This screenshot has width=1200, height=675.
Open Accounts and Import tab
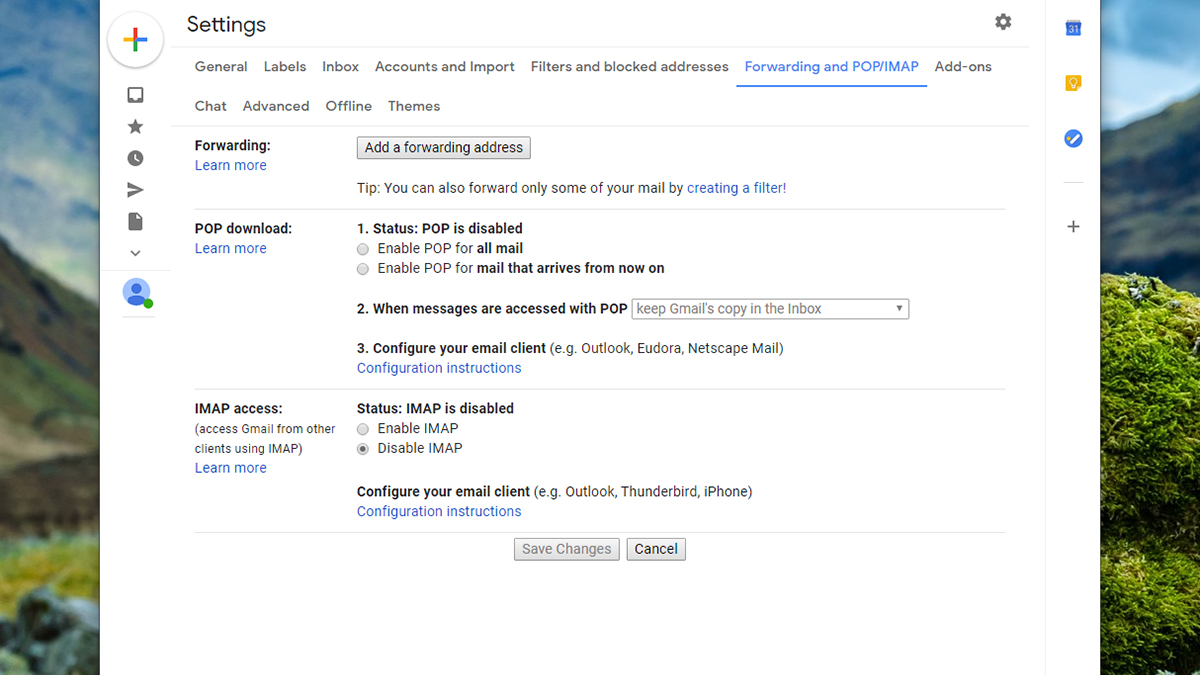pos(445,67)
